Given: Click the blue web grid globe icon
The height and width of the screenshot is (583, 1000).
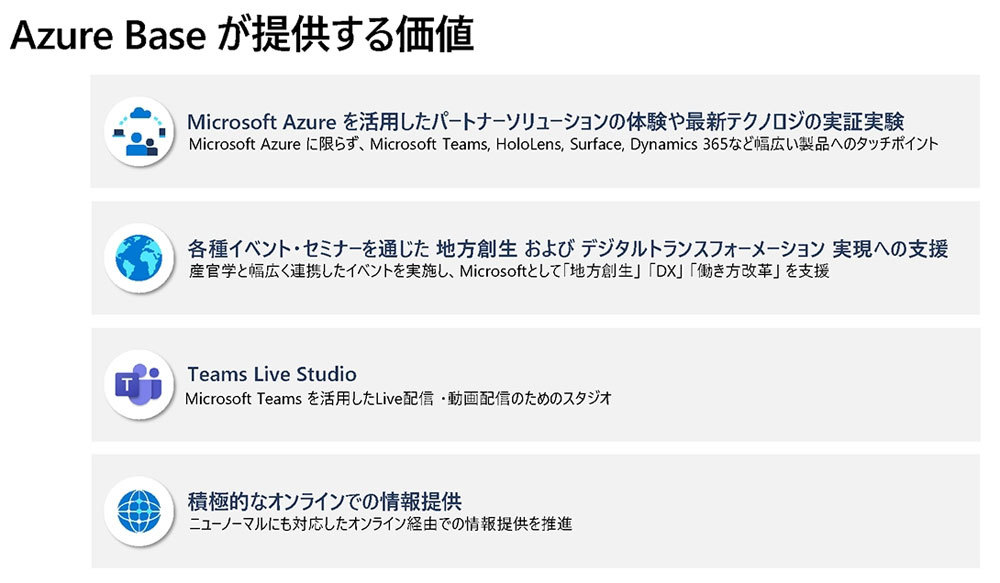Looking at the screenshot, I should [139, 510].
